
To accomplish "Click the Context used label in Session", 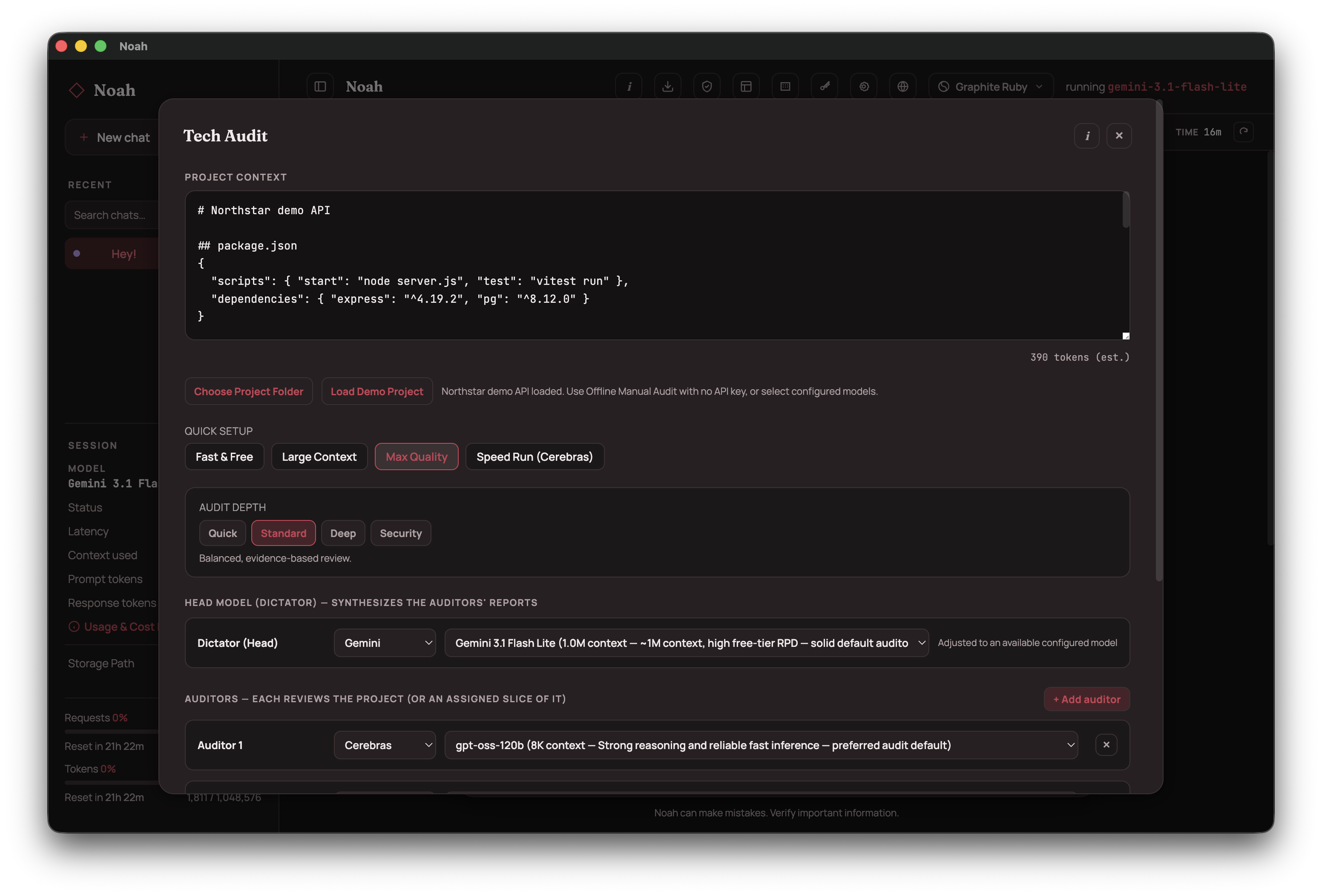I will [x=102, y=555].
